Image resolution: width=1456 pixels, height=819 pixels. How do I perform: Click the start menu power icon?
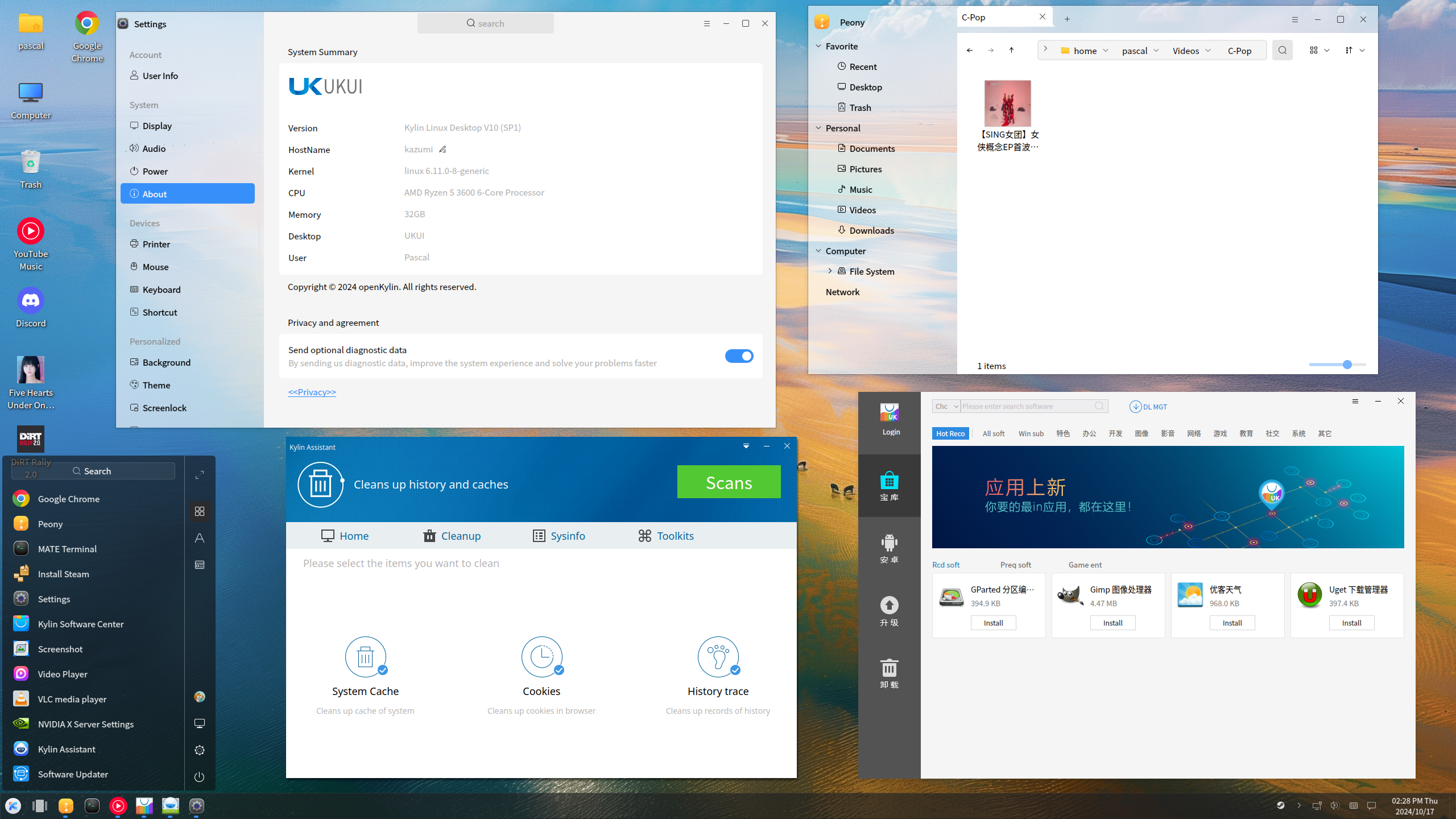click(x=199, y=777)
